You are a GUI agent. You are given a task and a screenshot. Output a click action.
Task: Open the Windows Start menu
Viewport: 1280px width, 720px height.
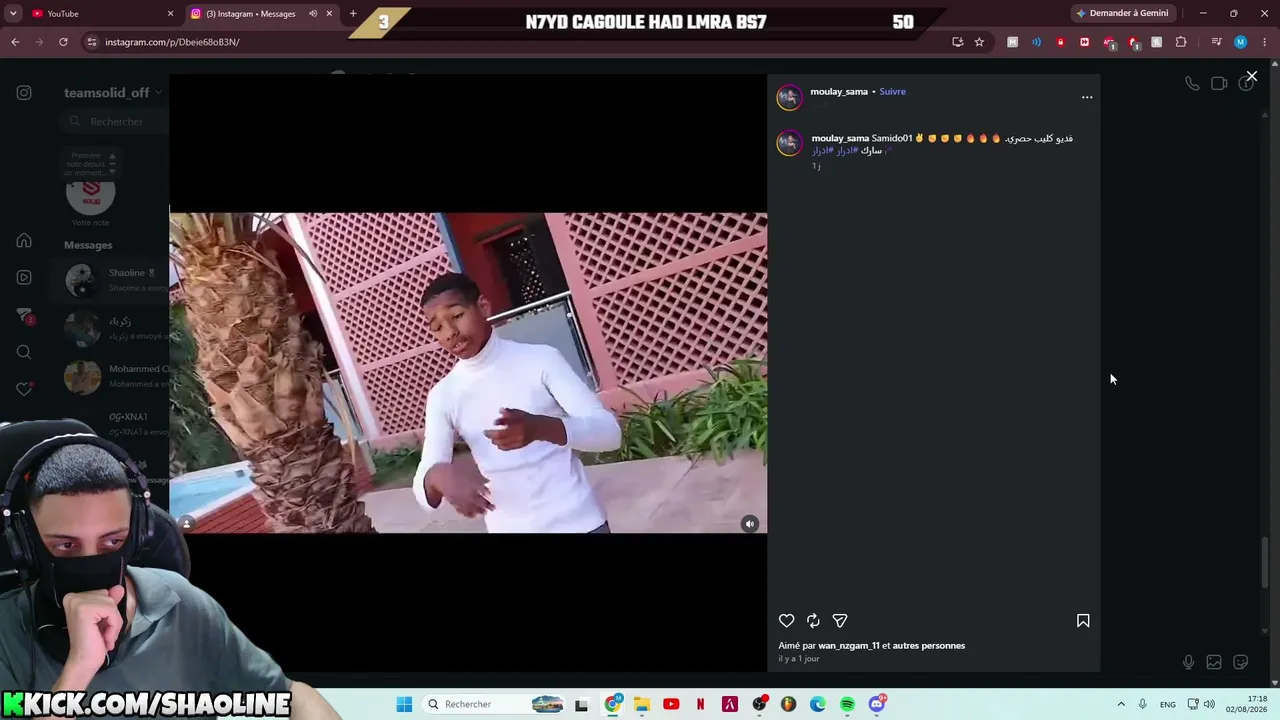404,704
